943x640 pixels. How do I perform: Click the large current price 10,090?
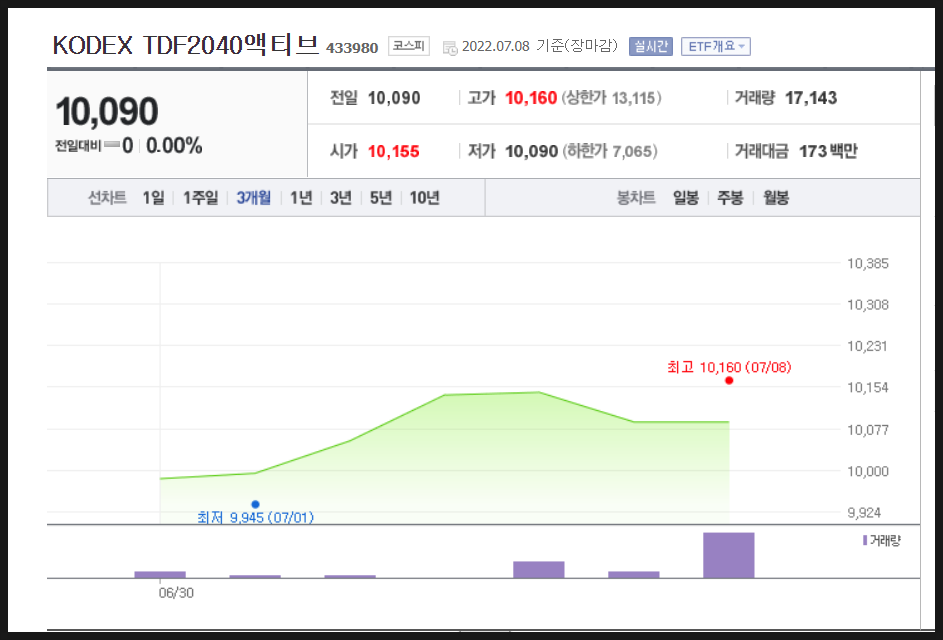click(107, 112)
